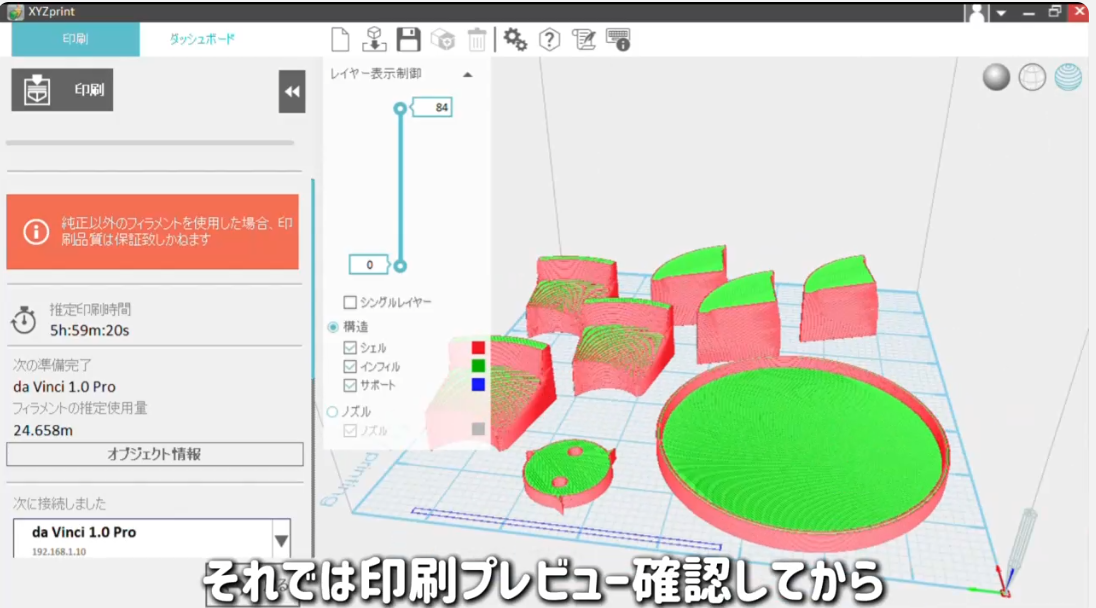This screenshot has width=1096, height=608.
Task: Open help via question mark icon
Action: click(549, 40)
